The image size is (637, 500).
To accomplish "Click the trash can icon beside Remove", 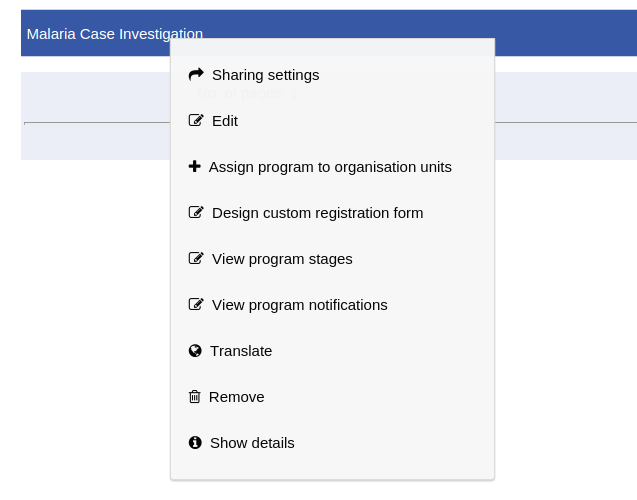I will pos(194,396).
